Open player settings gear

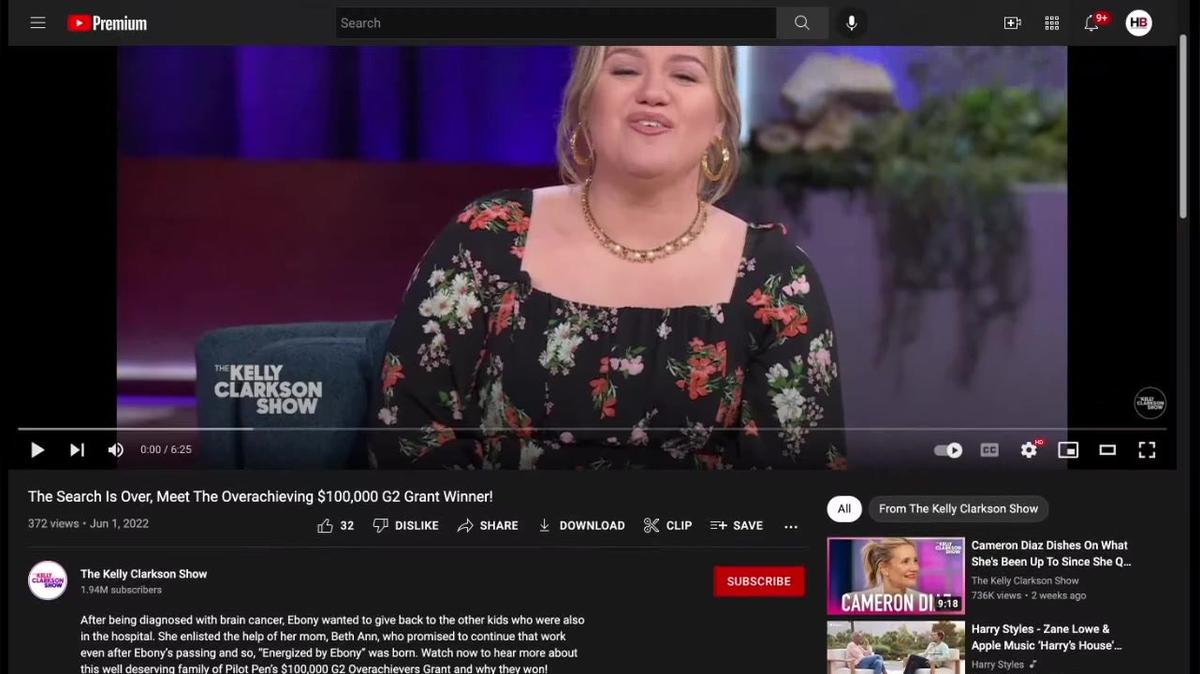1029,450
